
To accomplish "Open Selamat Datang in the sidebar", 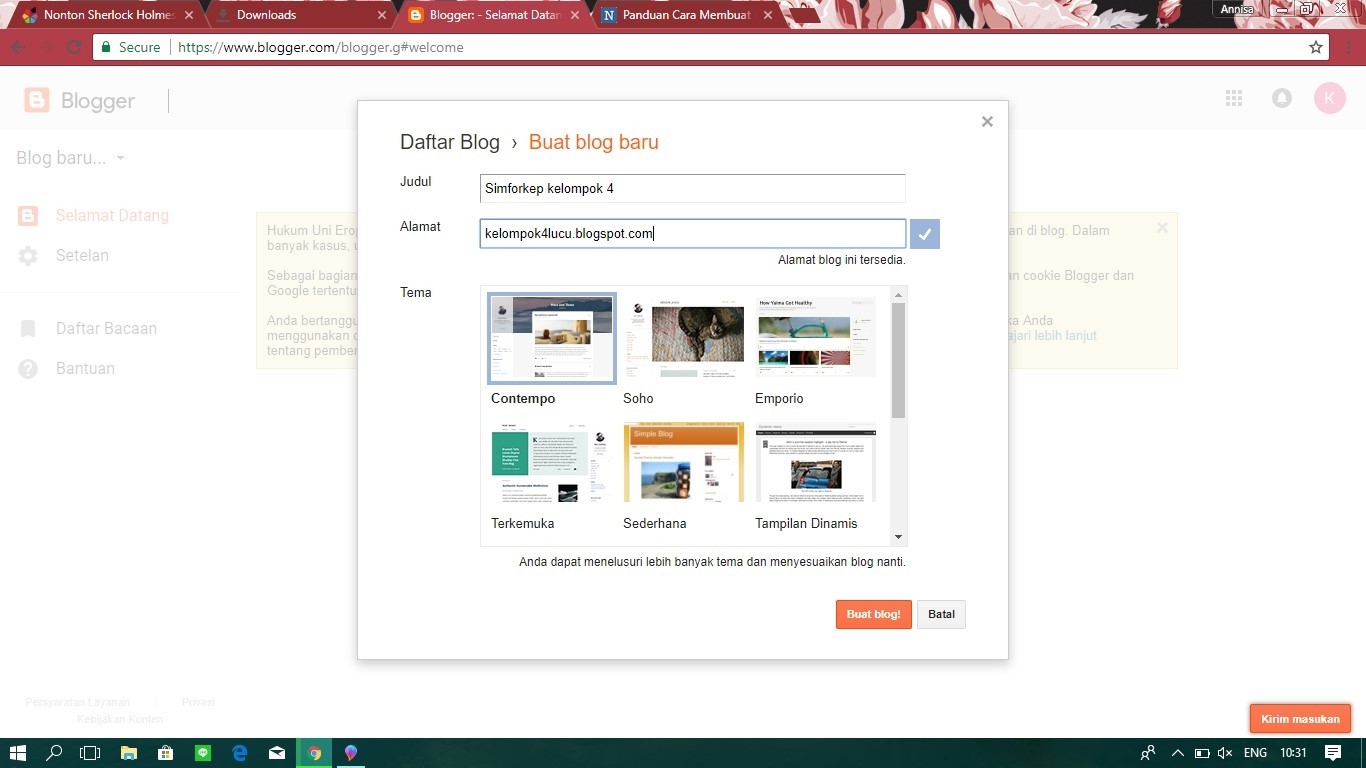I will point(112,215).
